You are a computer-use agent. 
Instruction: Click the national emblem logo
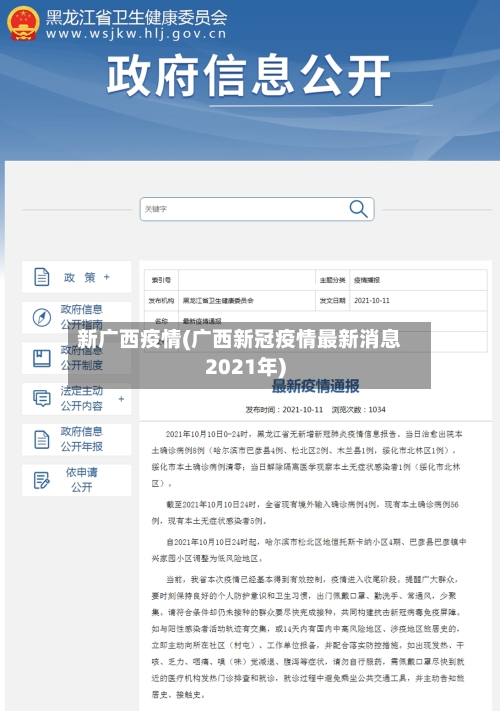point(23,23)
